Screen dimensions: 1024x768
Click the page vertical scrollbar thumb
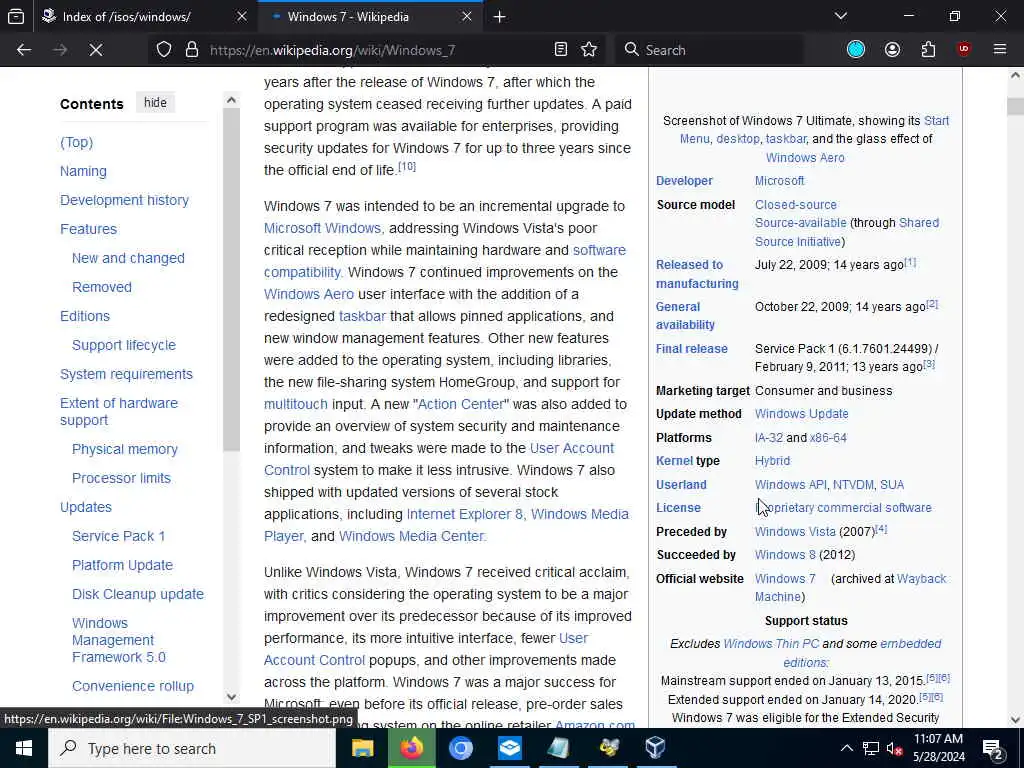pyautogui.click(x=1015, y=106)
